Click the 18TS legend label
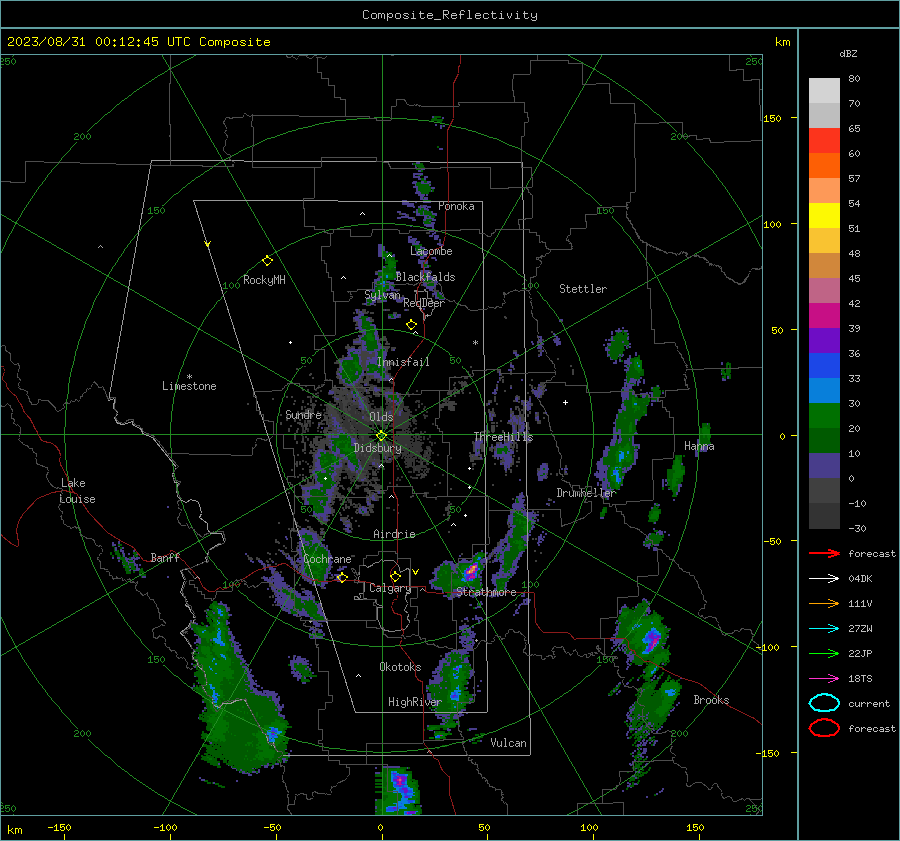The image size is (900, 841). [x=860, y=679]
